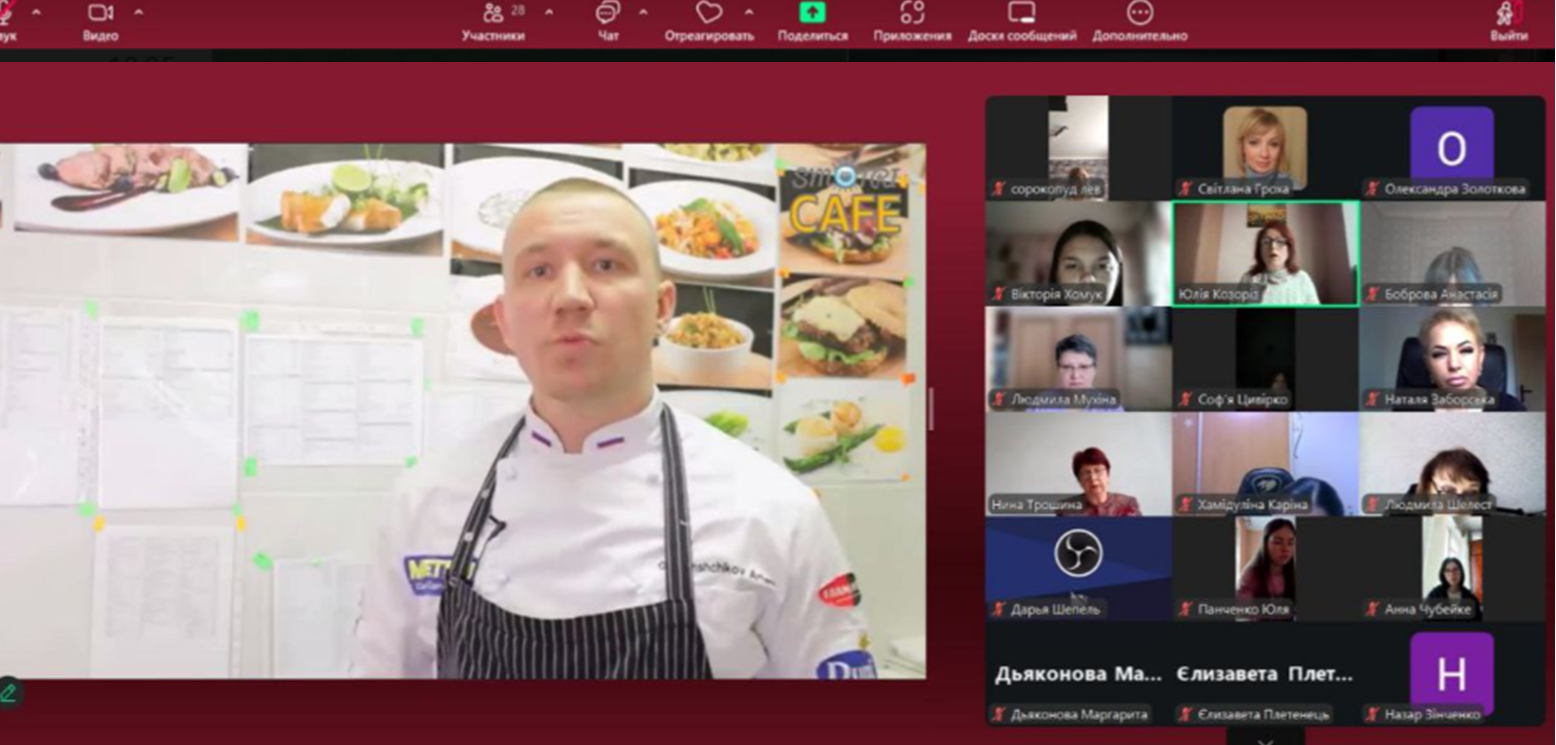Click the Отреагировать heart icon
The height and width of the screenshot is (745, 1556).
(x=708, y=13)
